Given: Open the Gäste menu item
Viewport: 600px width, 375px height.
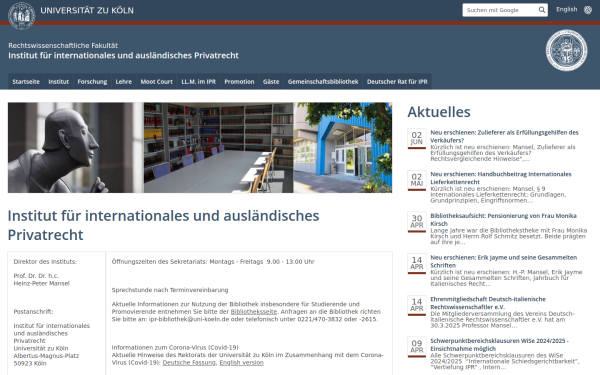Looking at the screenshot, I should click(271, 82).
